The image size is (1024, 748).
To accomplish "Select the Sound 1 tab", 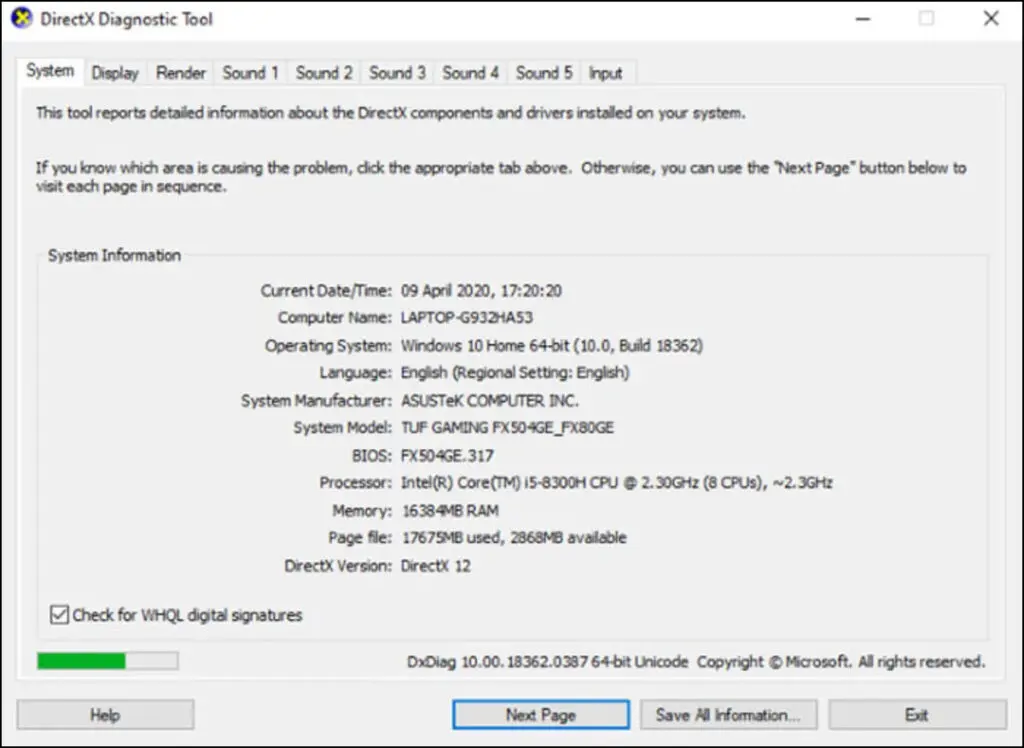I will (250, 72).
